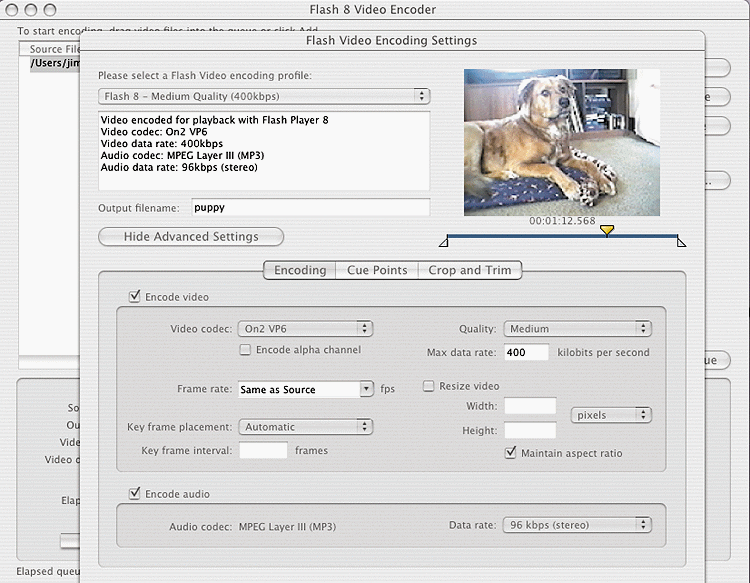Switch to the Encoding tab

[x=300, y=270]
